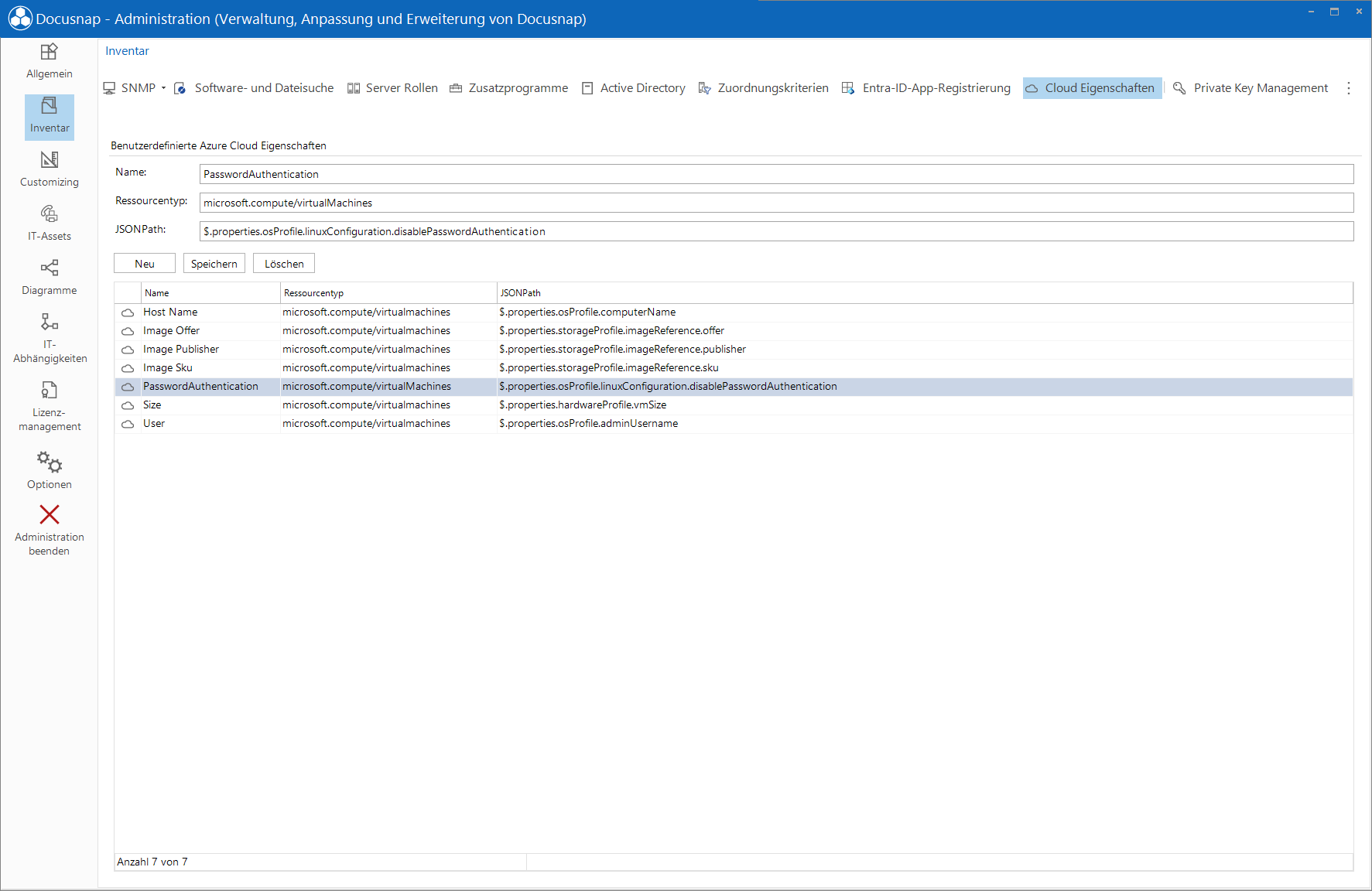Open Private Key Management

pos(1251,88)
